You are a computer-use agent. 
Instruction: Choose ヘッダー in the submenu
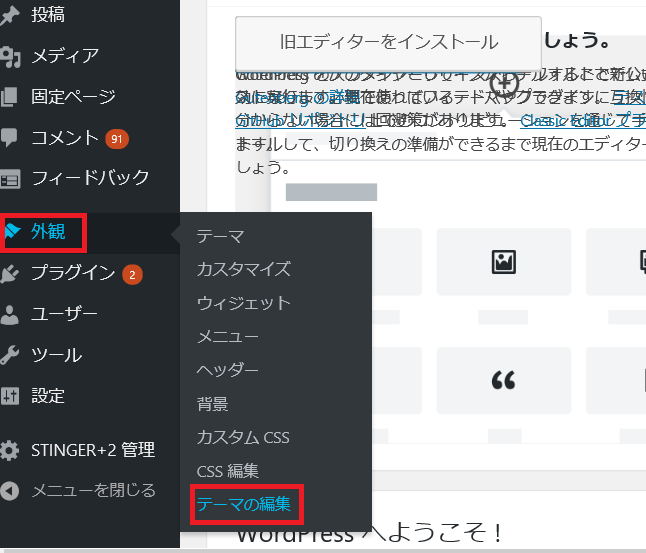tap(227, 370)
